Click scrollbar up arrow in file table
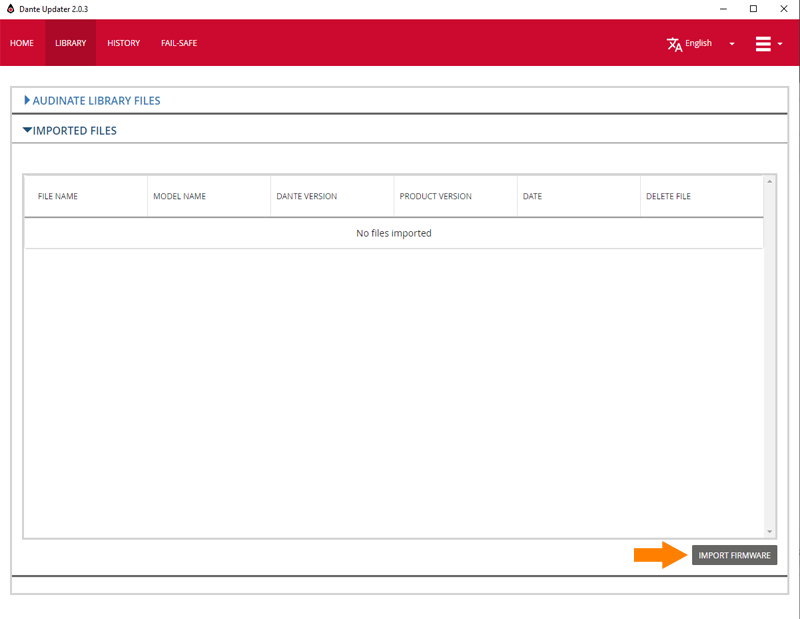800x619 pixels. coord(769,182)
